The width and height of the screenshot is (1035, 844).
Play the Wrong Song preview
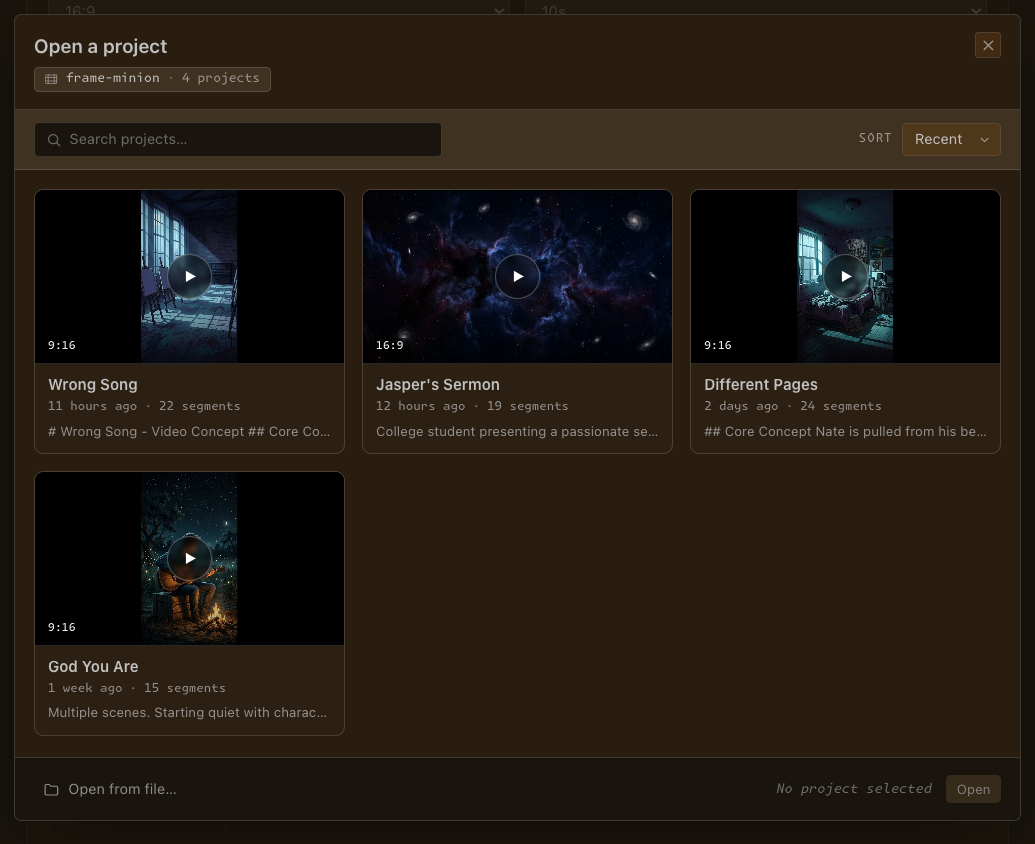pos(189,276)
